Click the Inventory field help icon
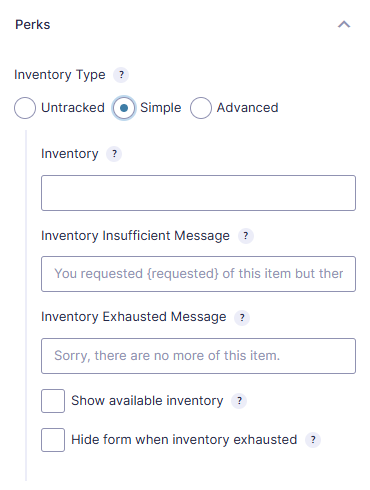 click(114, 154)
